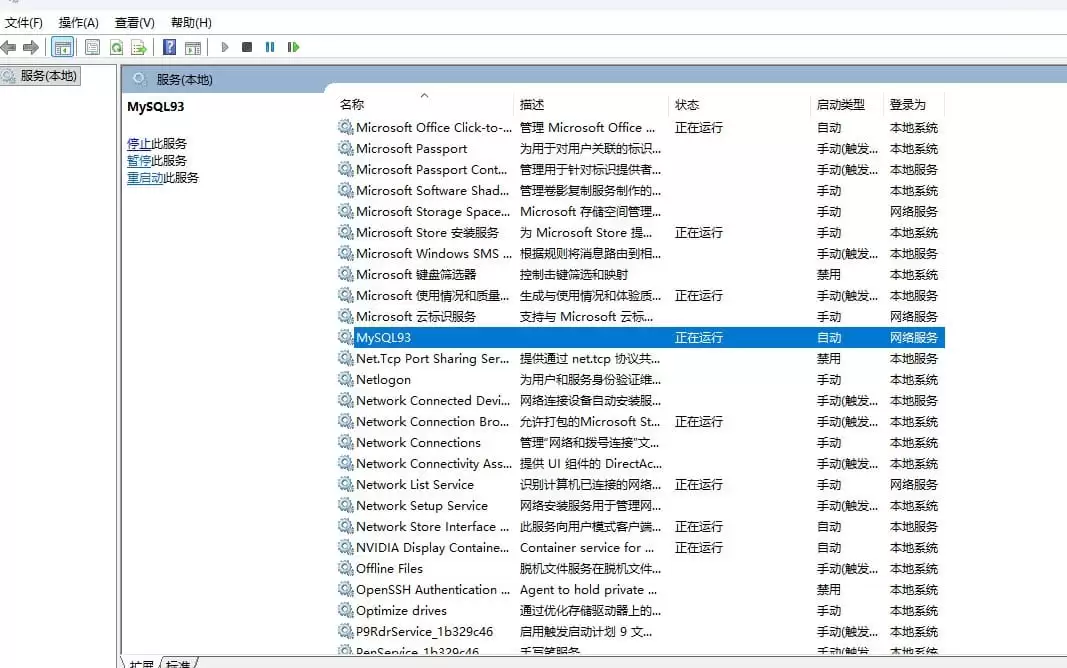Image resolution: width=1067 pixels, height=668 pixels.
Task: Click the Restart Service icon
Action: coord(293,47)
